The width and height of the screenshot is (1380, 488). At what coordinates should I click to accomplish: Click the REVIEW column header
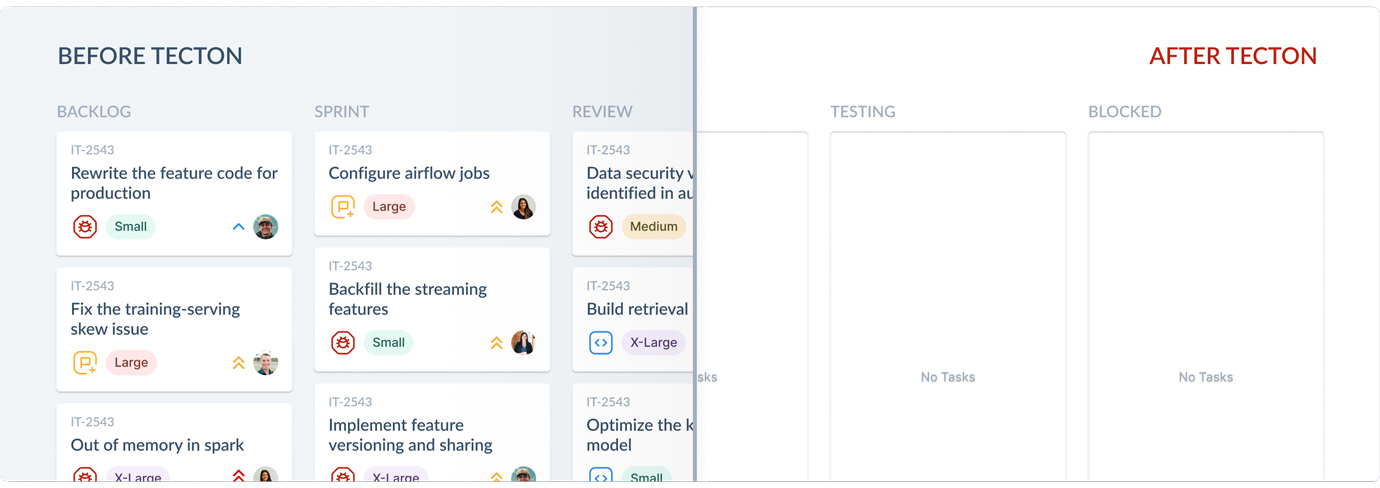pos(602,112)
